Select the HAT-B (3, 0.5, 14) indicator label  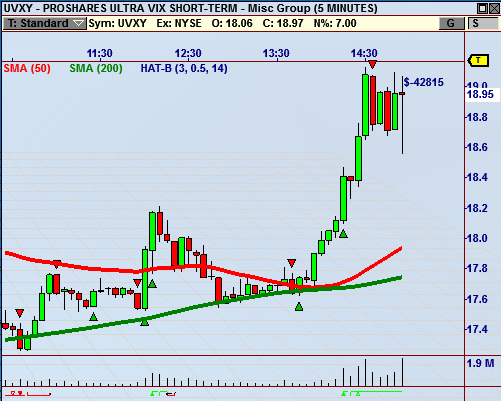tap(184, 69)
